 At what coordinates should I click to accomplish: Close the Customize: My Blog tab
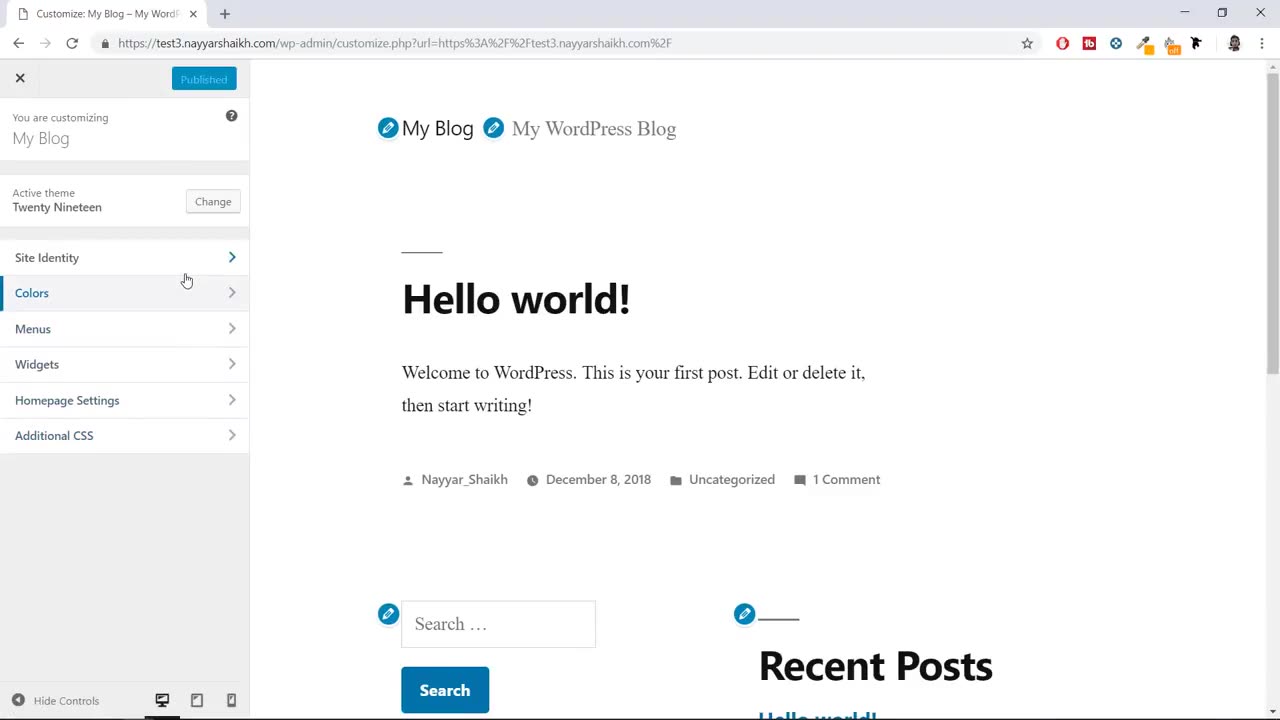coord(193,14)
